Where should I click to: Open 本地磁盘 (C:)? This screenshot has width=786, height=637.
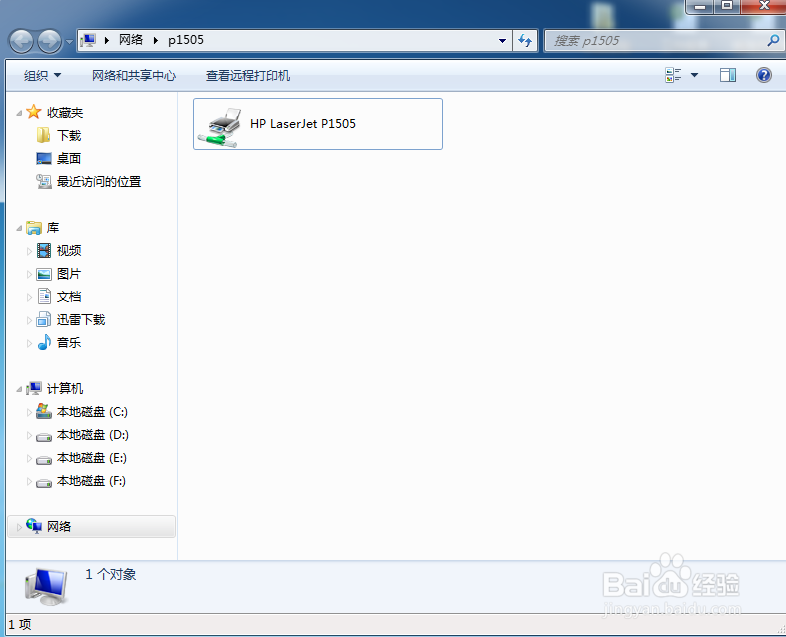pos(92,412)
